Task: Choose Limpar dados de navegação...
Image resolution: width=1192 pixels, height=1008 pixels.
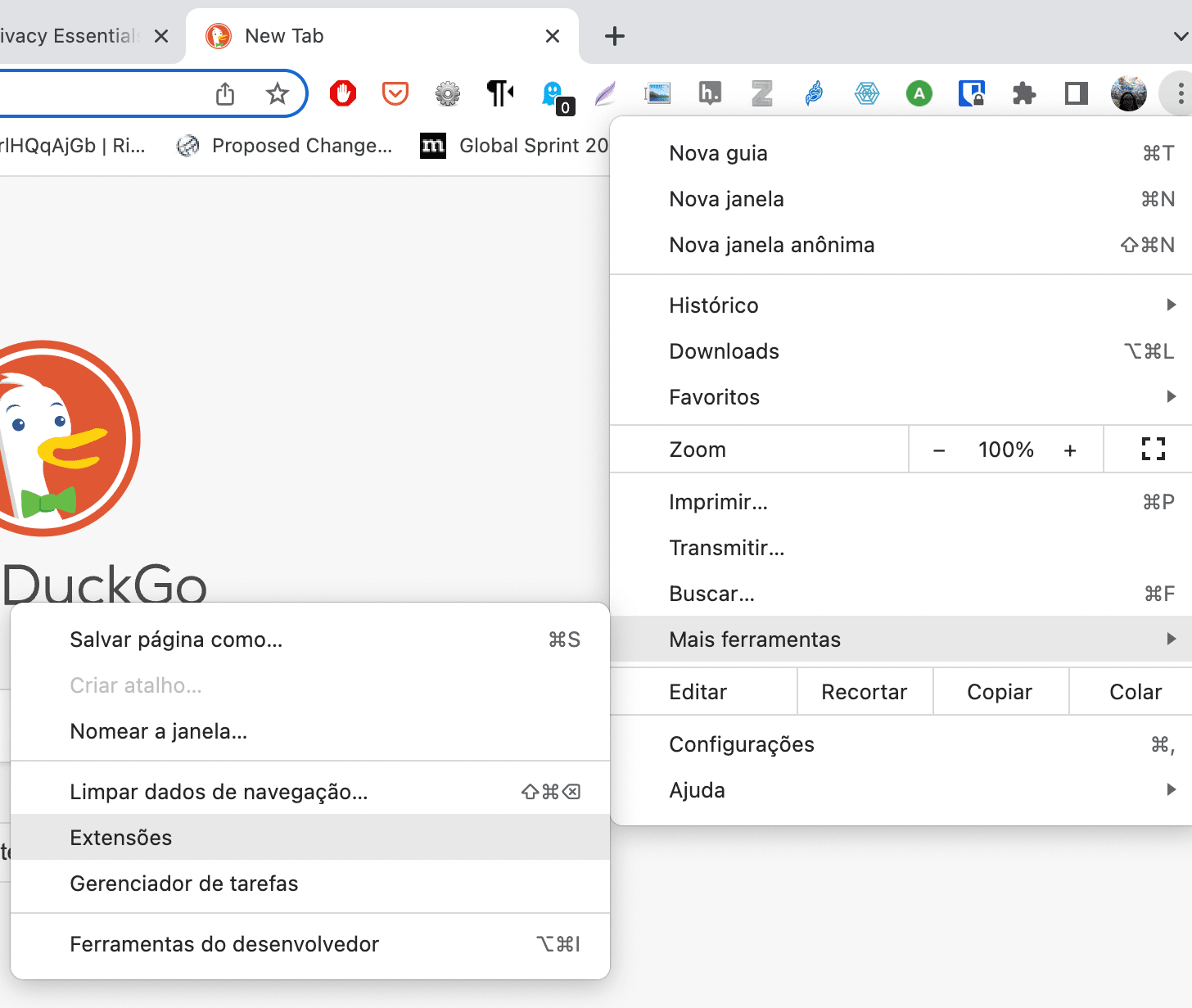Action: [x=310, y=792]
